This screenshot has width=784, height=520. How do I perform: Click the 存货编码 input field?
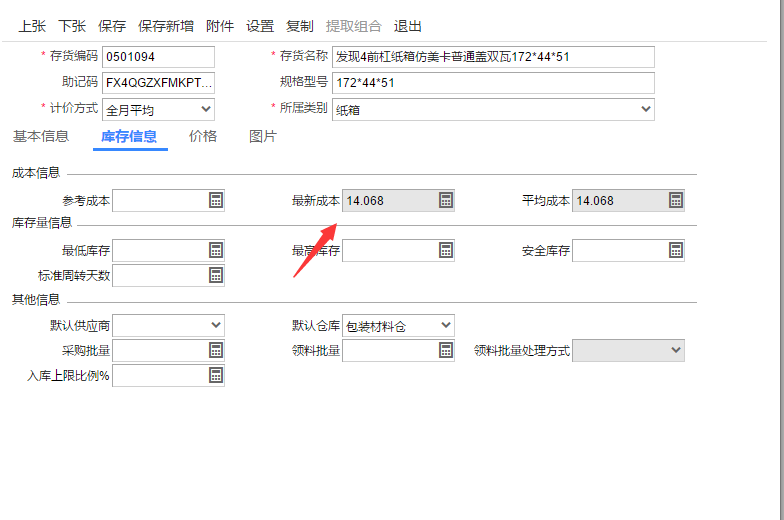tap(158, 57)
